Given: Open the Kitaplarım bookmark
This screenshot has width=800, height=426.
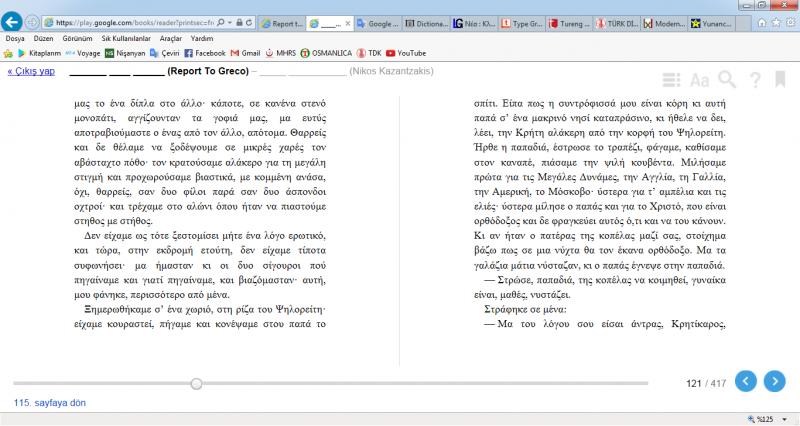Looking at the screenshot, I should pyautogui.click(x=39, y=53).
